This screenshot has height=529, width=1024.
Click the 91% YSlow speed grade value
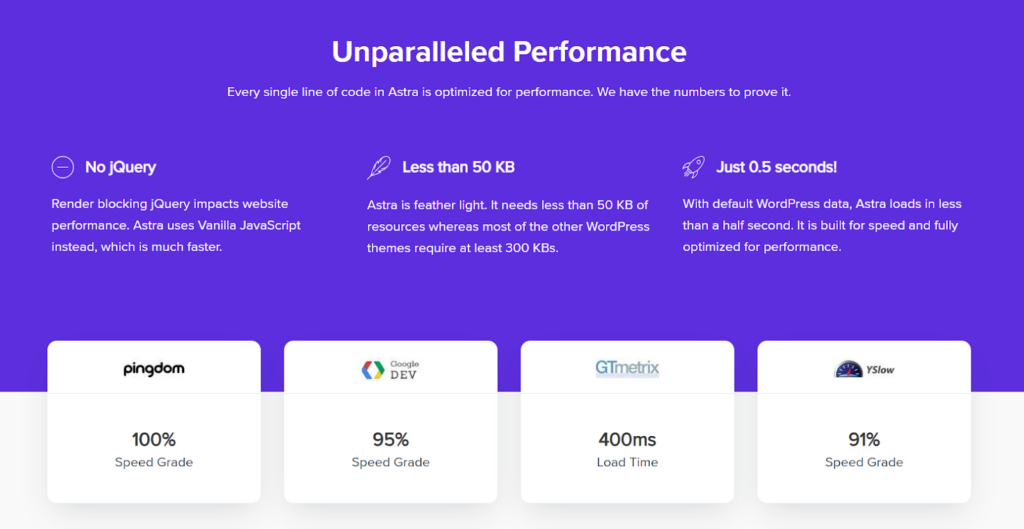click(864, 440)
